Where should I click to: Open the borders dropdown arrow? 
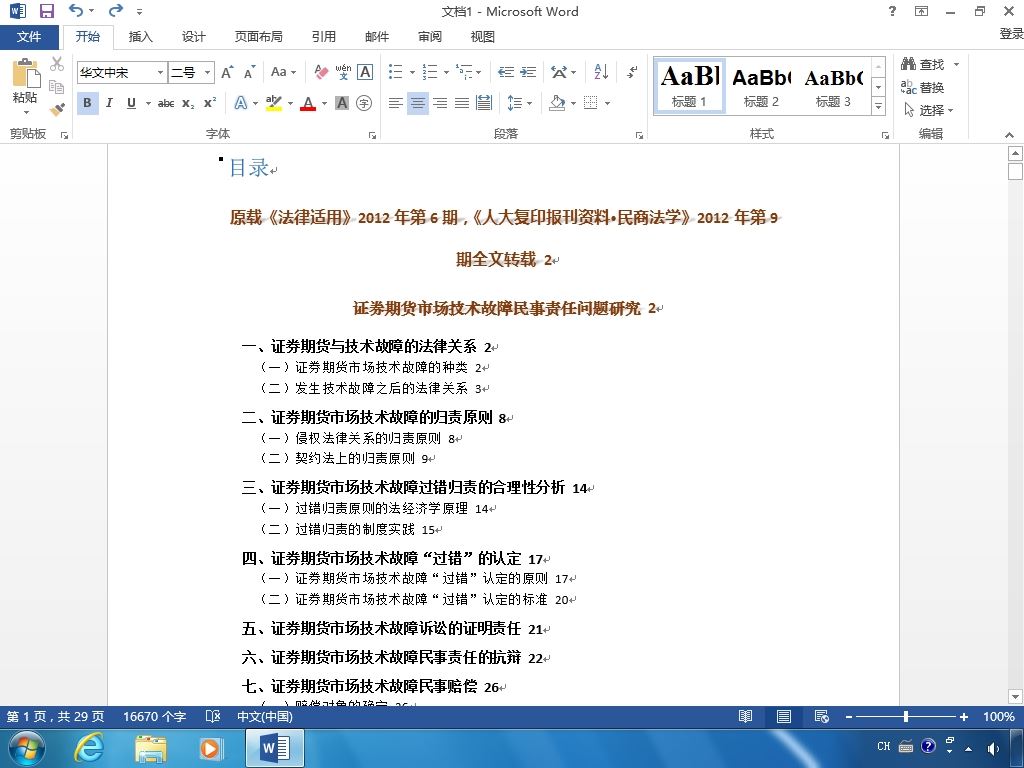coord(607,103)
